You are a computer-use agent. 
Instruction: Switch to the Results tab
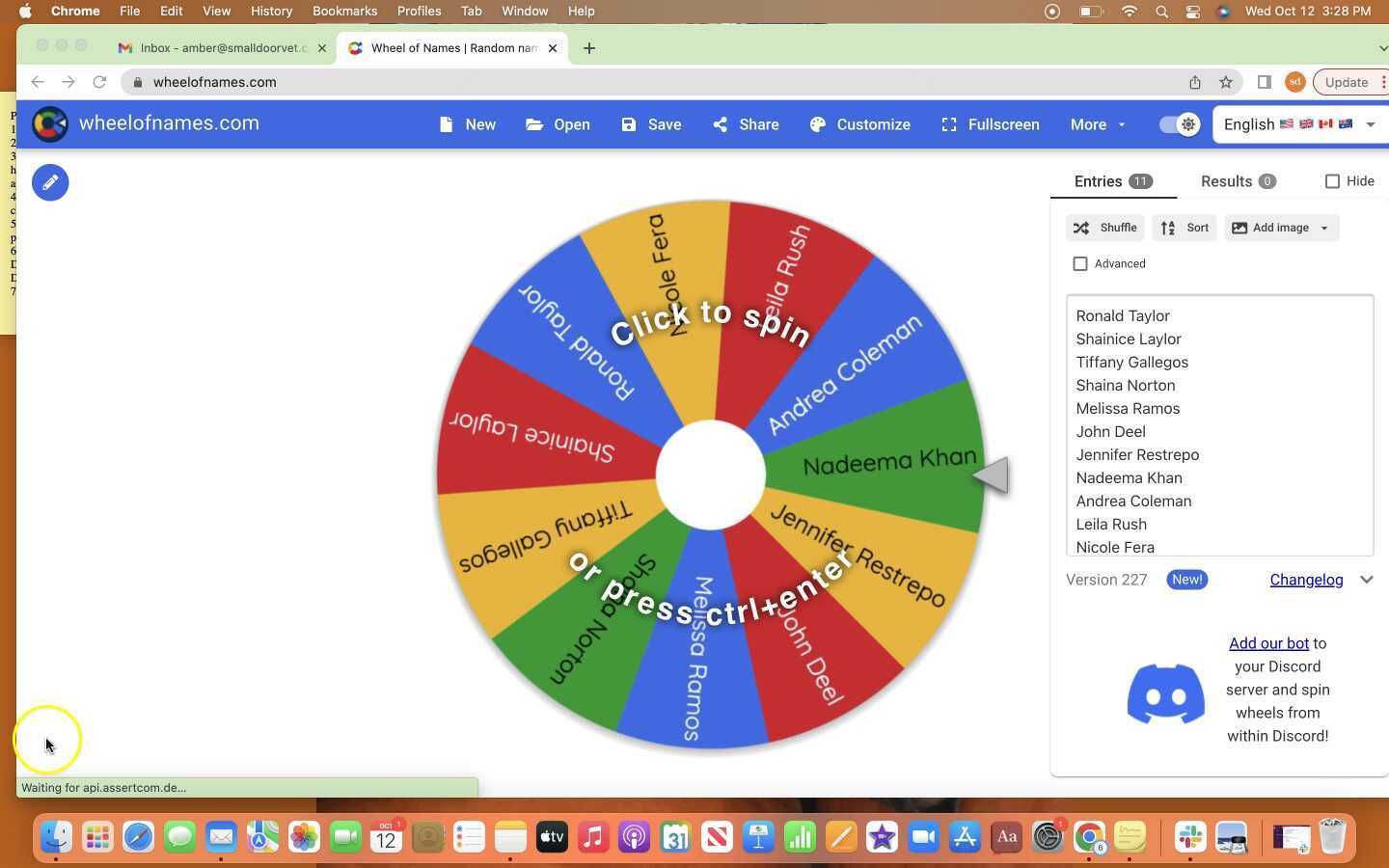pyautogui.click(x=1227, y=181)
